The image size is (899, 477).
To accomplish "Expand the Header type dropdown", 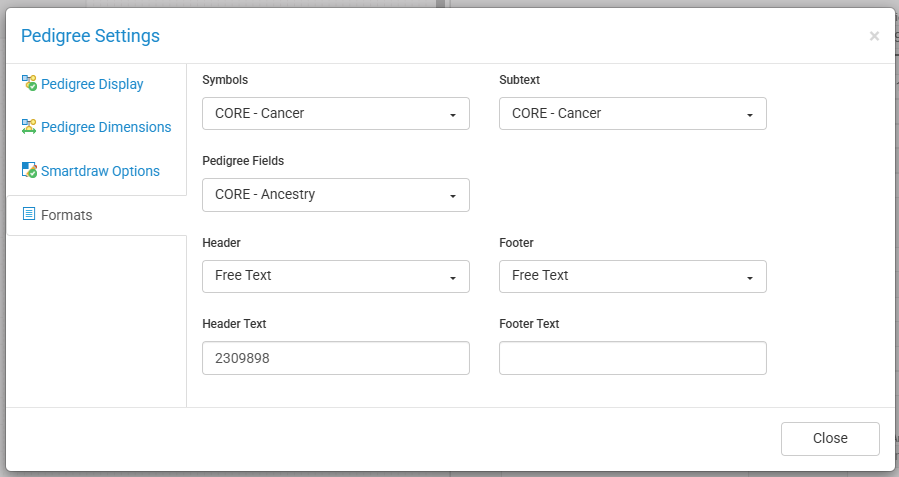I will [335, 276].
